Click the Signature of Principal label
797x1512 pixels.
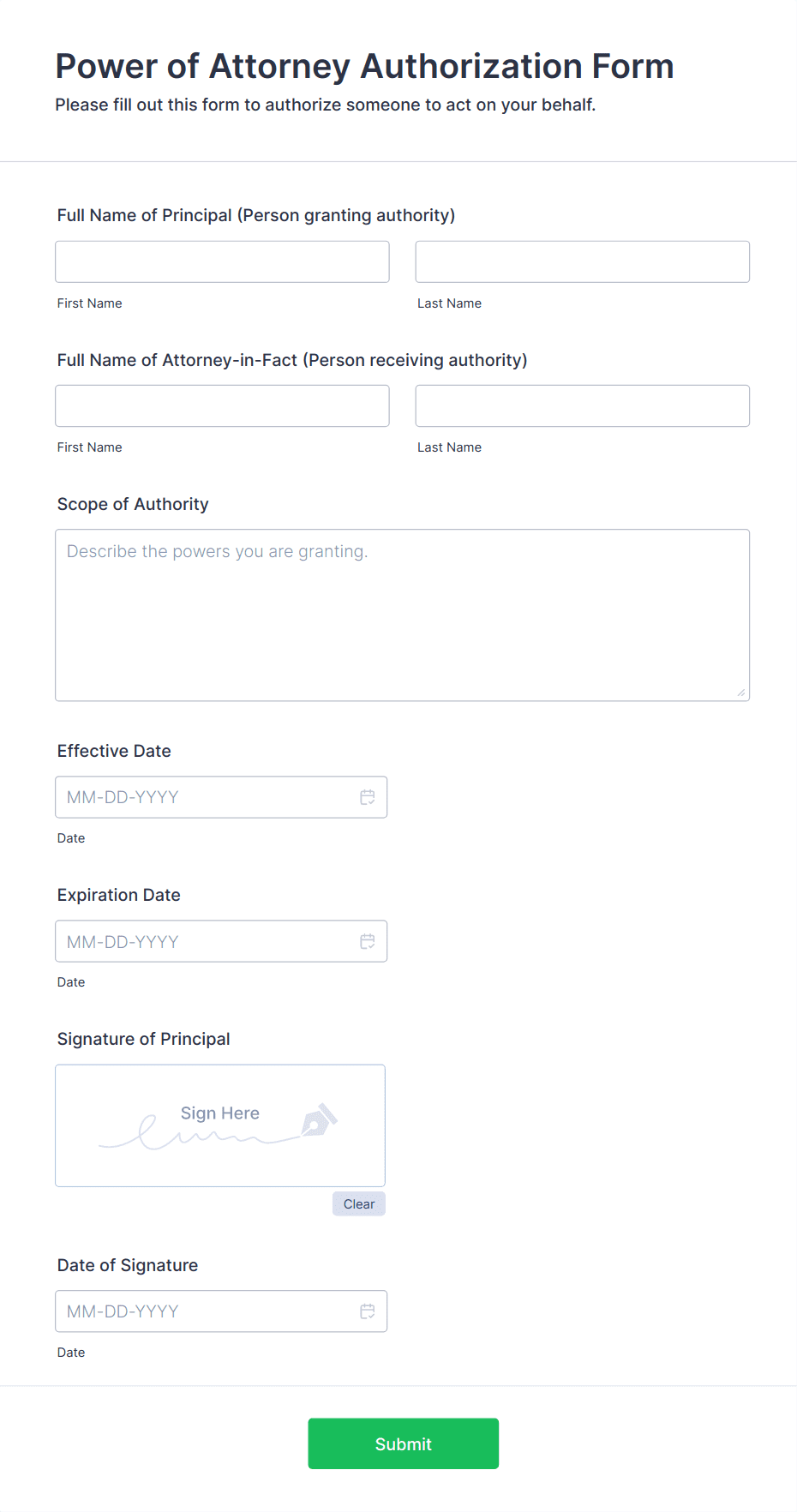tap(143, 1039)
